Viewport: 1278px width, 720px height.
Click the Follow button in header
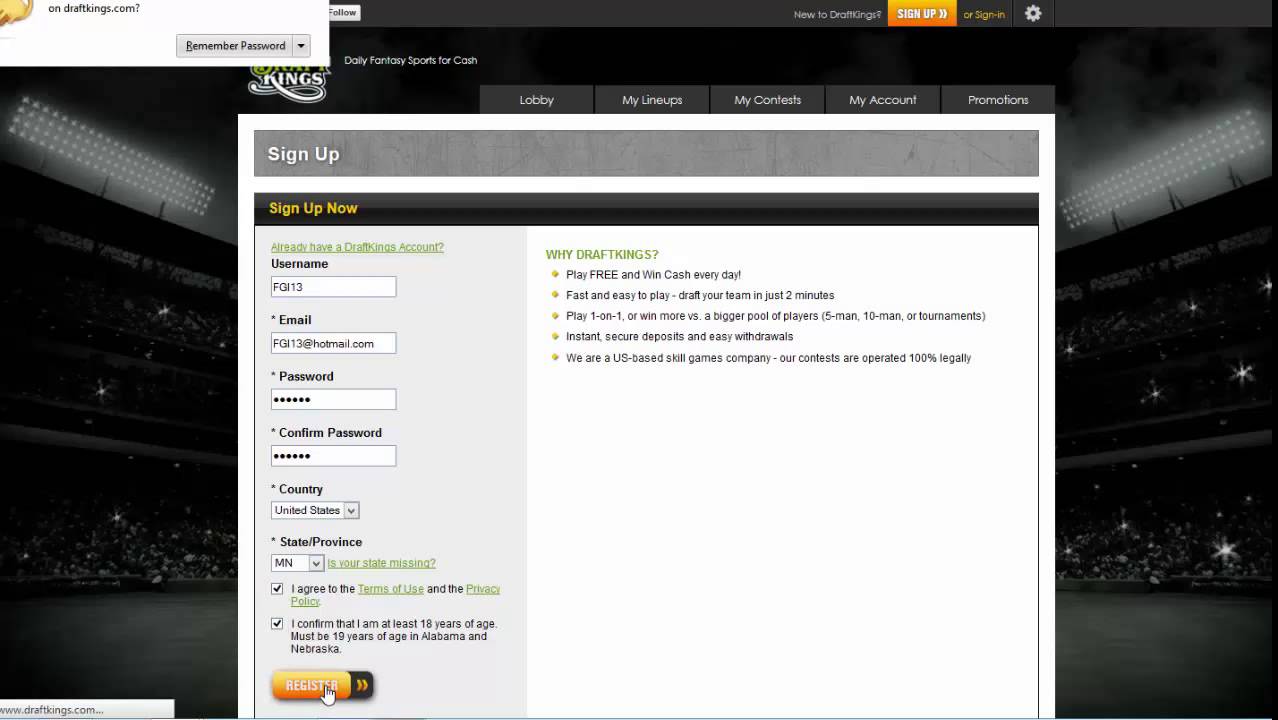pyautogui.click(x=343, y=13)
